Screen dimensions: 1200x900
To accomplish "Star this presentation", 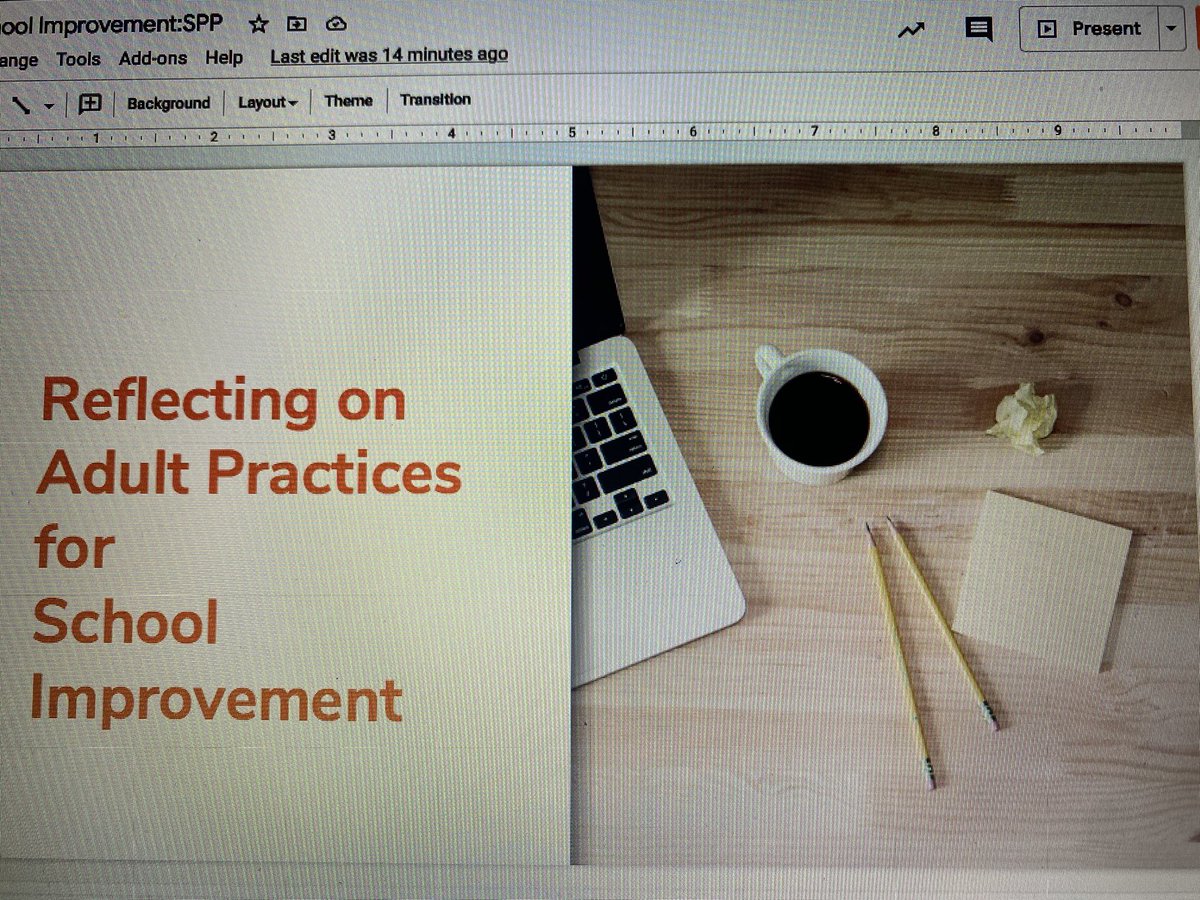I will pyautogui.click(x=258, y=24).
